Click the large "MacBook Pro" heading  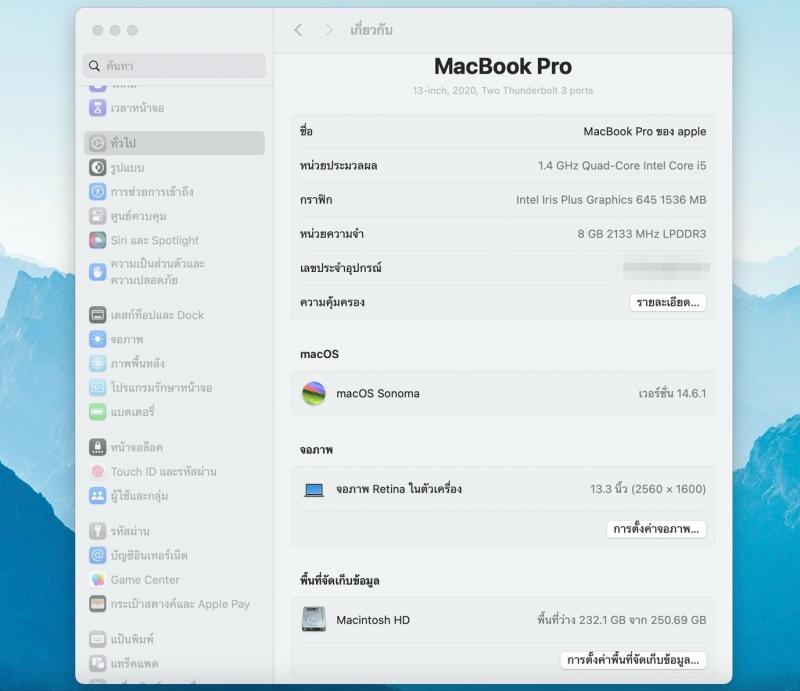click(503, 66)
